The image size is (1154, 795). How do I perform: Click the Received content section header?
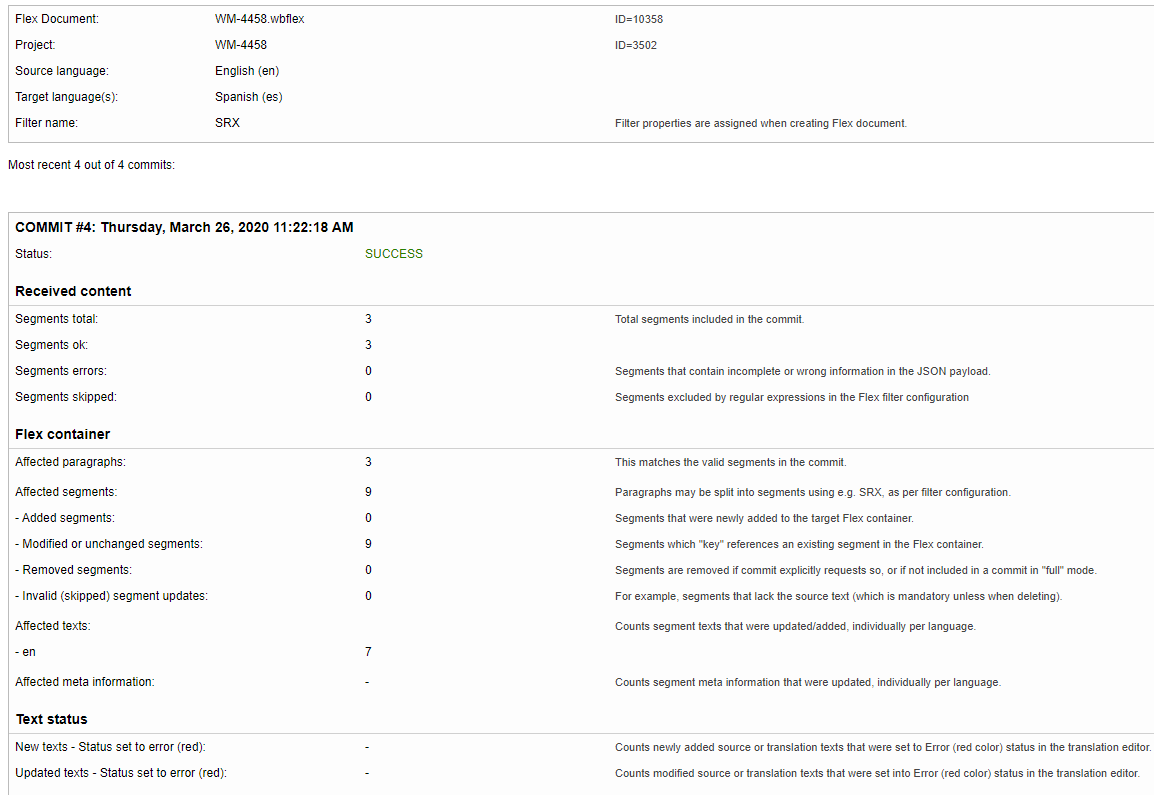tap(73, 291)
